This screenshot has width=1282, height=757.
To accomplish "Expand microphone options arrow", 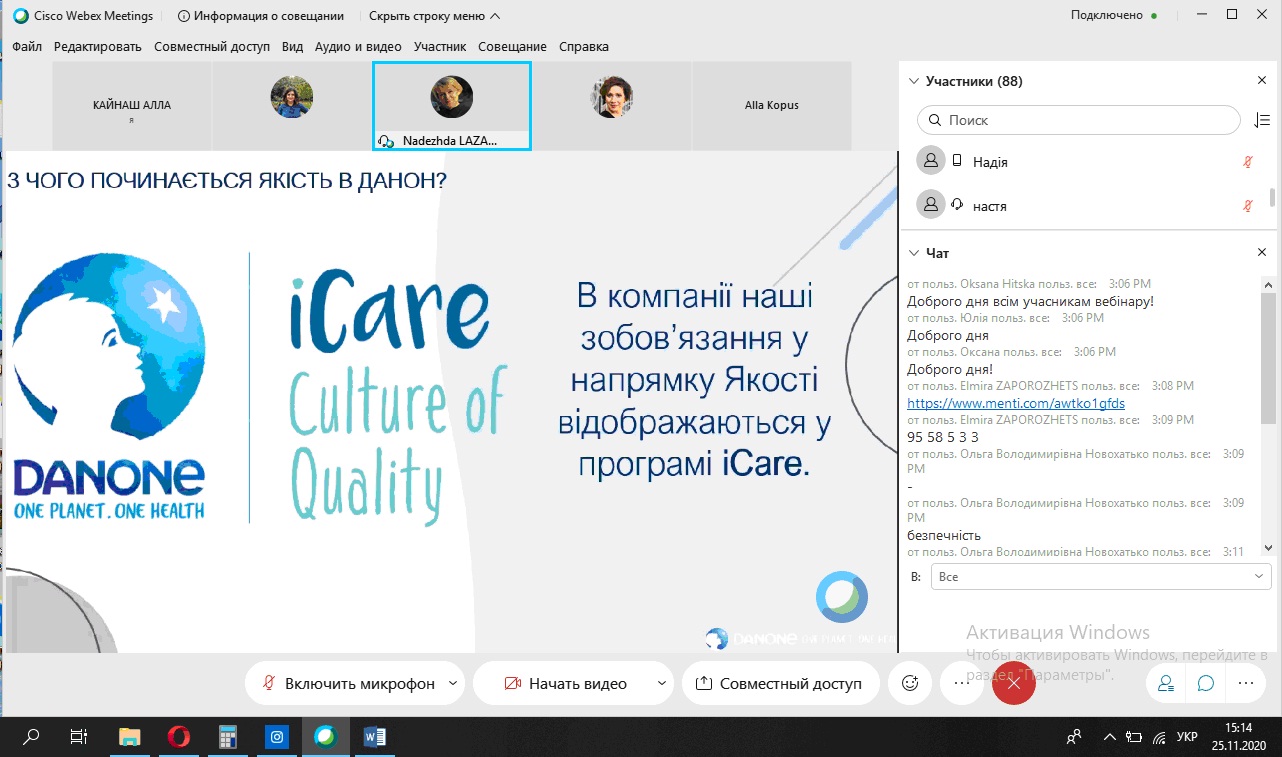I will (454, 684).
